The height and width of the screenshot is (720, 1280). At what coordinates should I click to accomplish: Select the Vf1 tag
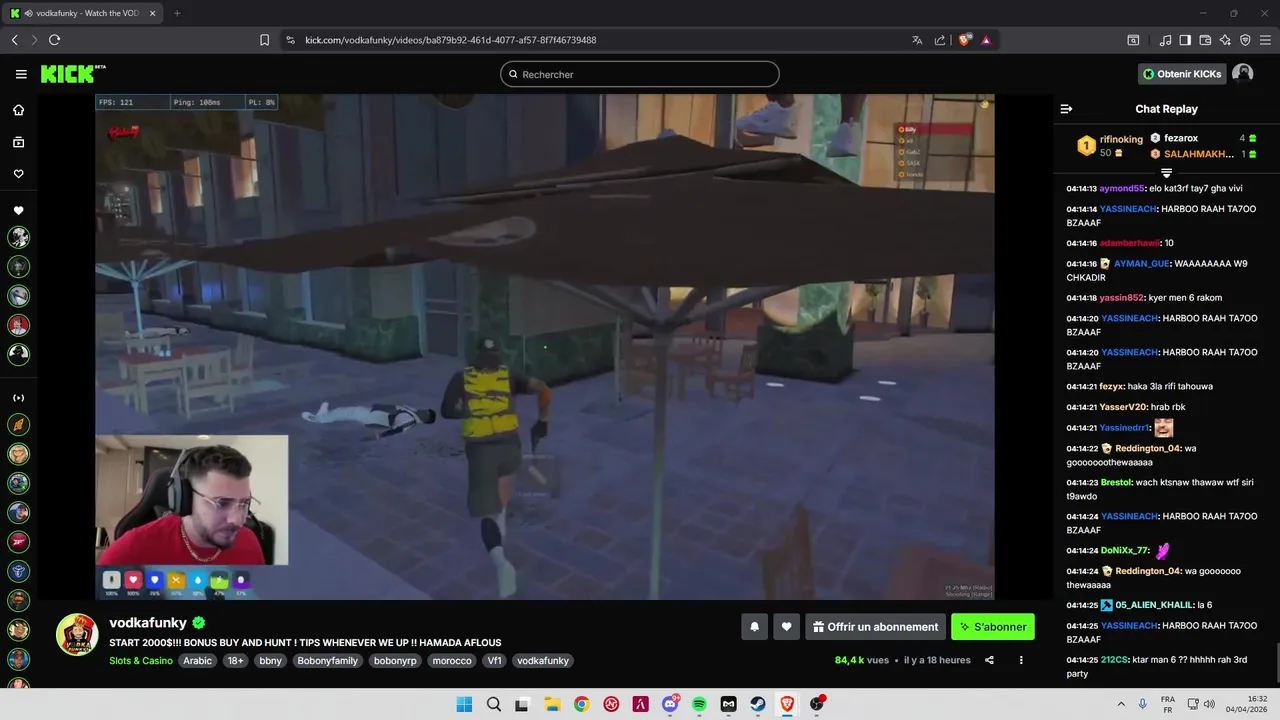coord(494,661)
